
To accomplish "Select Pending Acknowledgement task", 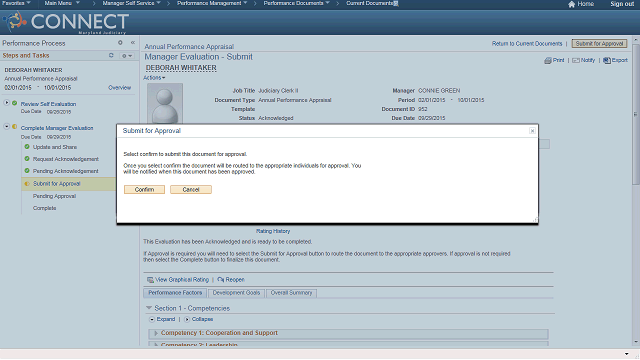I will 65,171.
